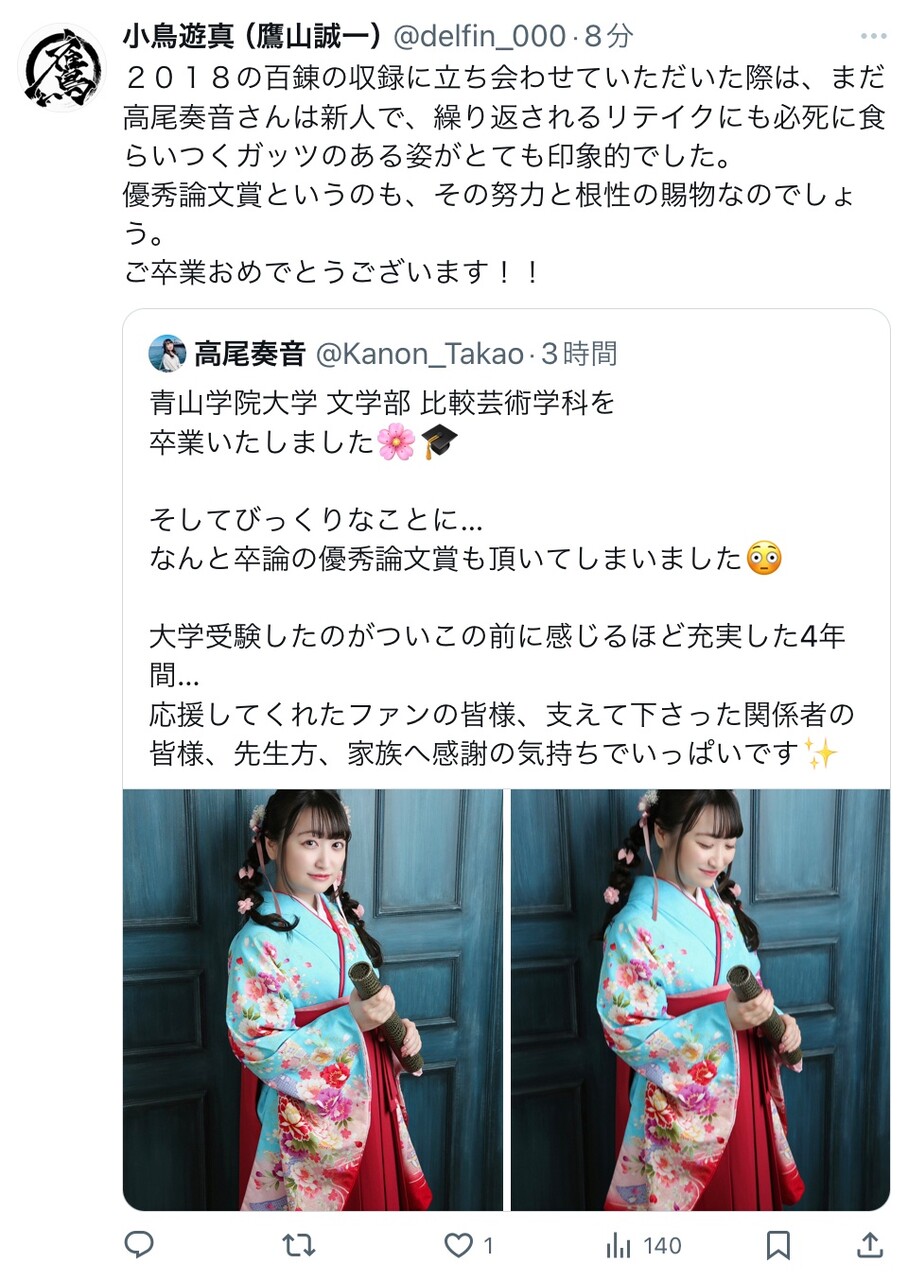Open the right kimono photo looking down

[x=700, y=1000]
